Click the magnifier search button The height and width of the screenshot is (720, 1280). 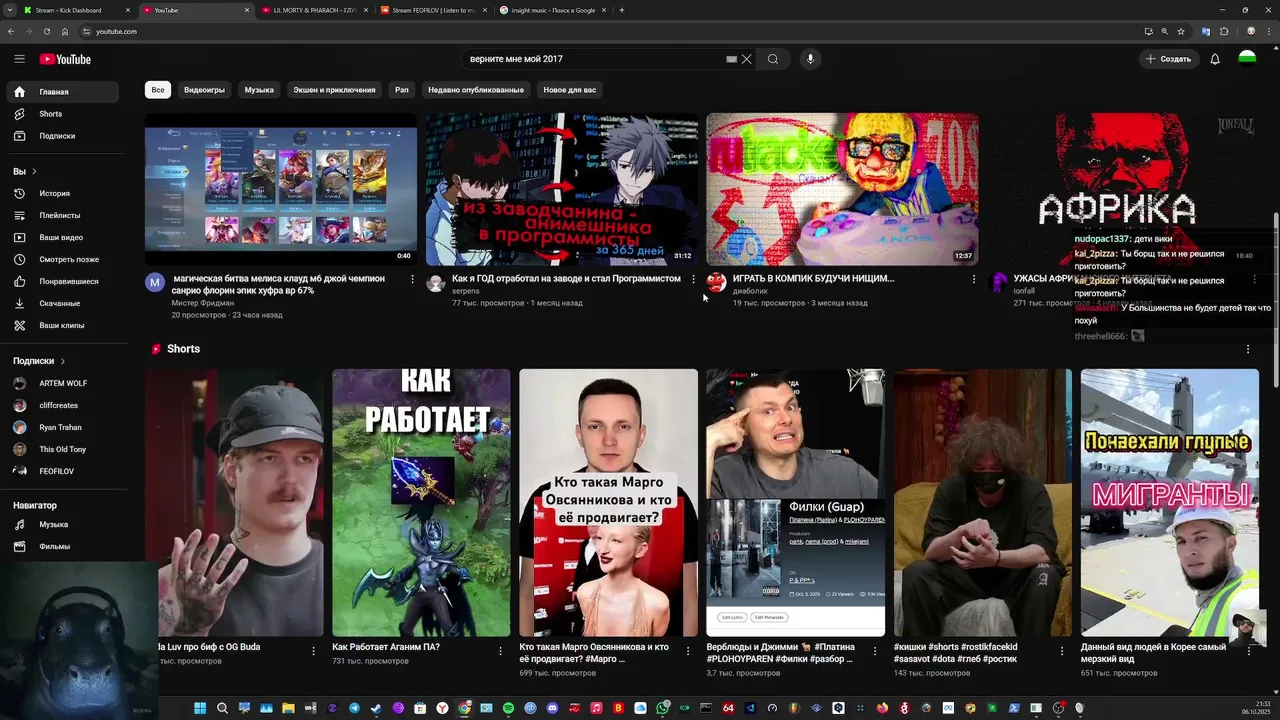coord(773,59)
